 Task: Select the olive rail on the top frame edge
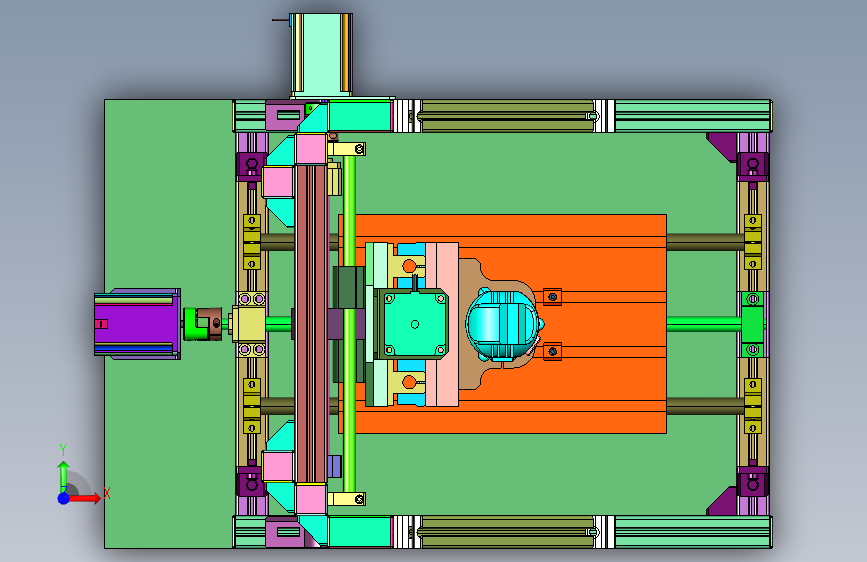coord(508,116)
